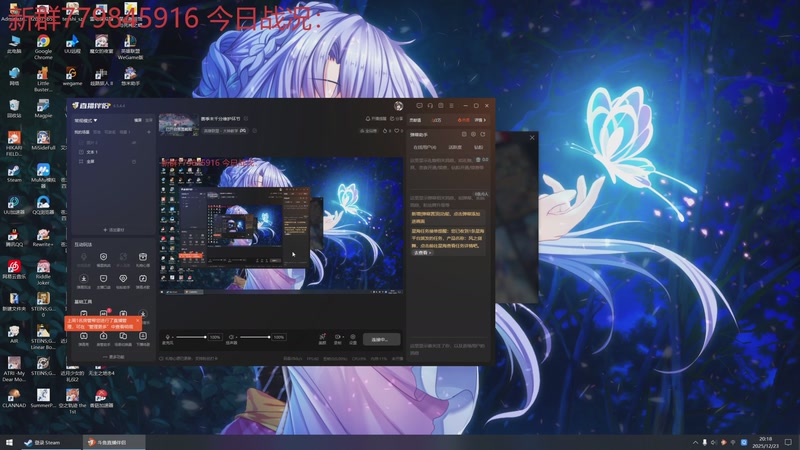Open the 主播口令 tool icon

(104, 281)
